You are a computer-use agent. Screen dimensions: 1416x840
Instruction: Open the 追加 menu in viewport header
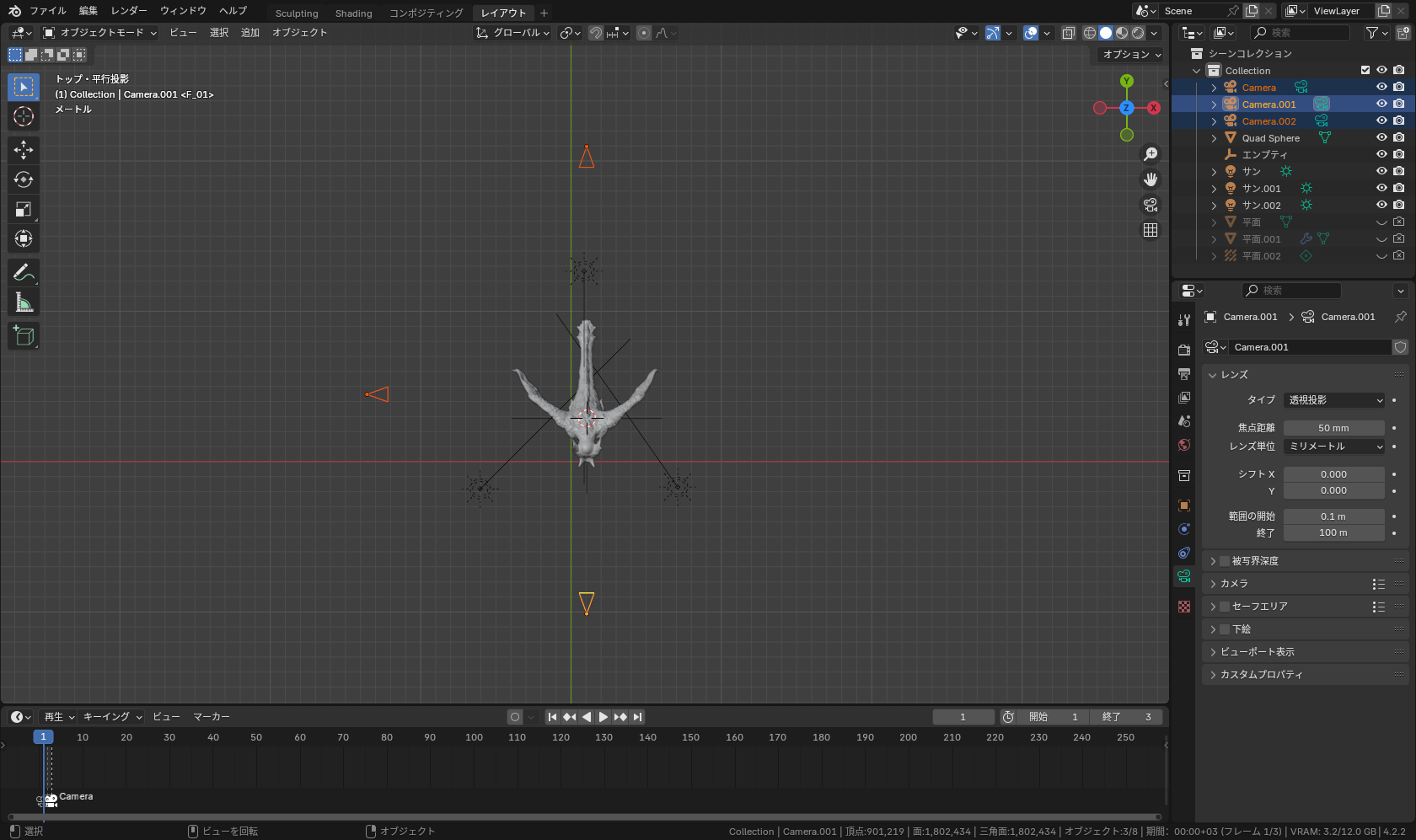[250, 33]
